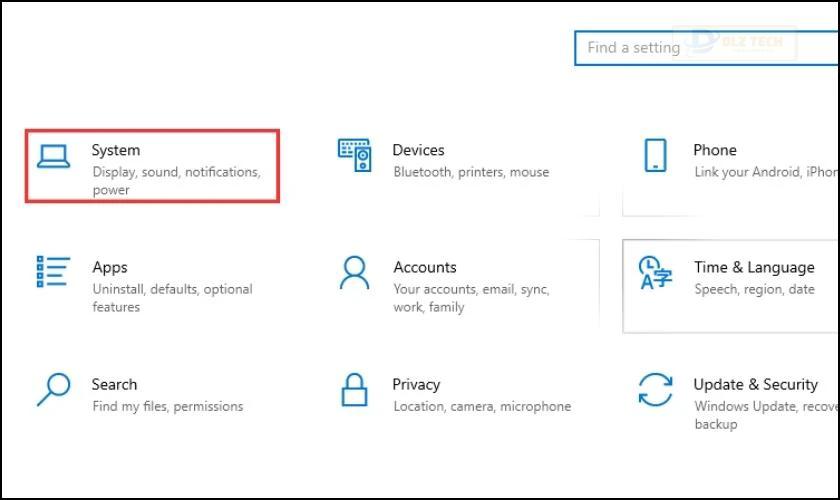Click the Apps list icon

(x=53, y=272)
